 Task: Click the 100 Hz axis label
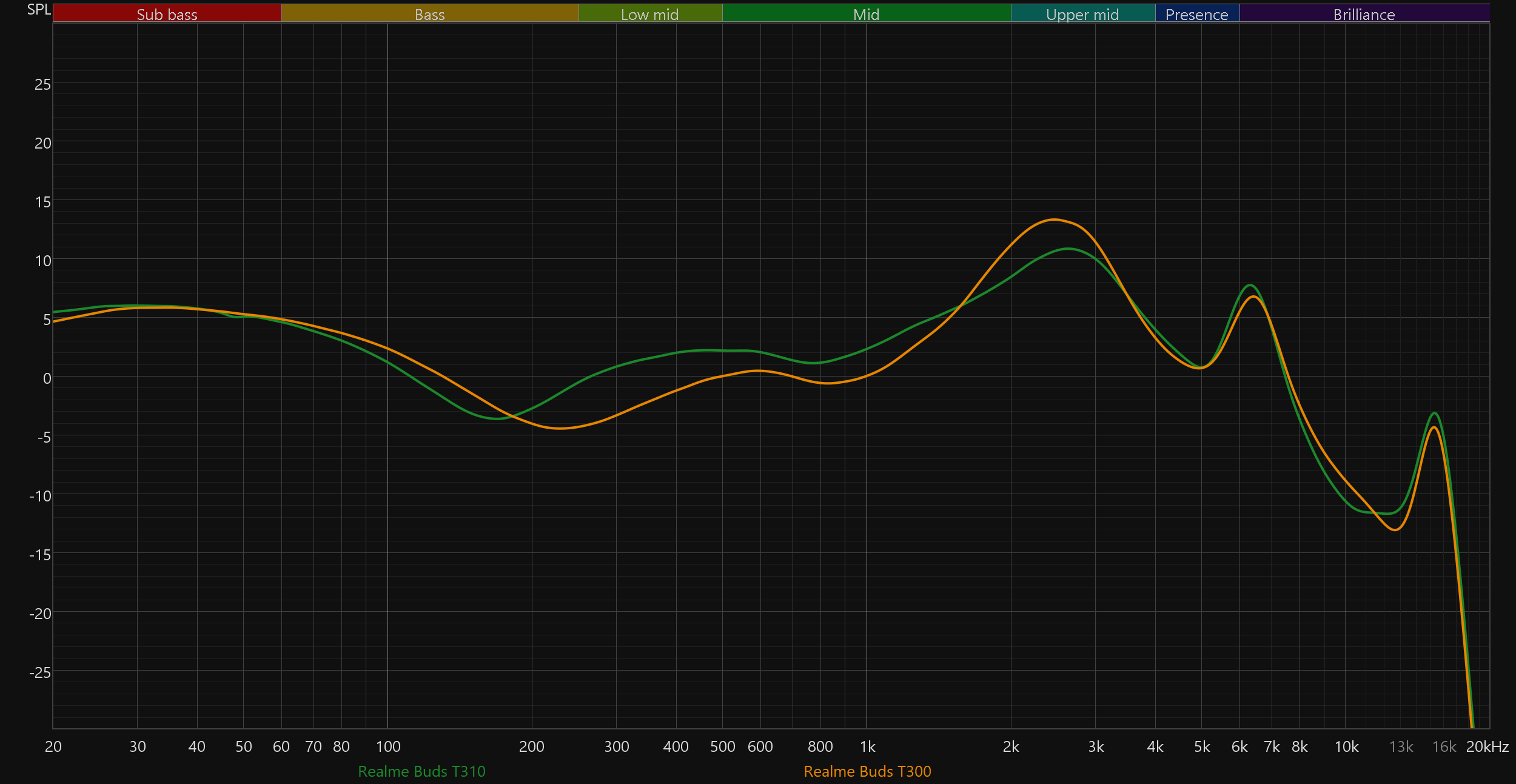pyautogui.click(x=388, y=746)
